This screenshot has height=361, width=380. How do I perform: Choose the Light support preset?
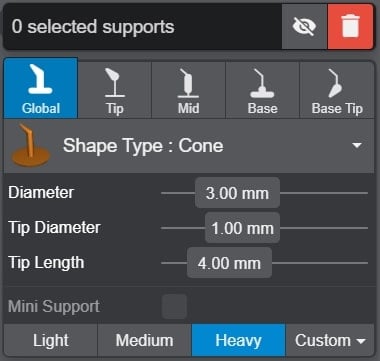(x=51, y=340)
